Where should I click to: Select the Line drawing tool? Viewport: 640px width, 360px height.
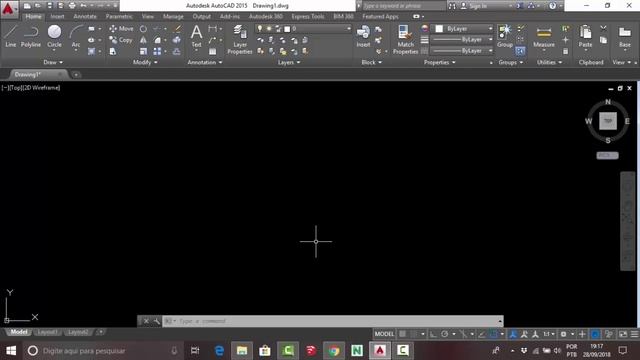pos(11,36)
